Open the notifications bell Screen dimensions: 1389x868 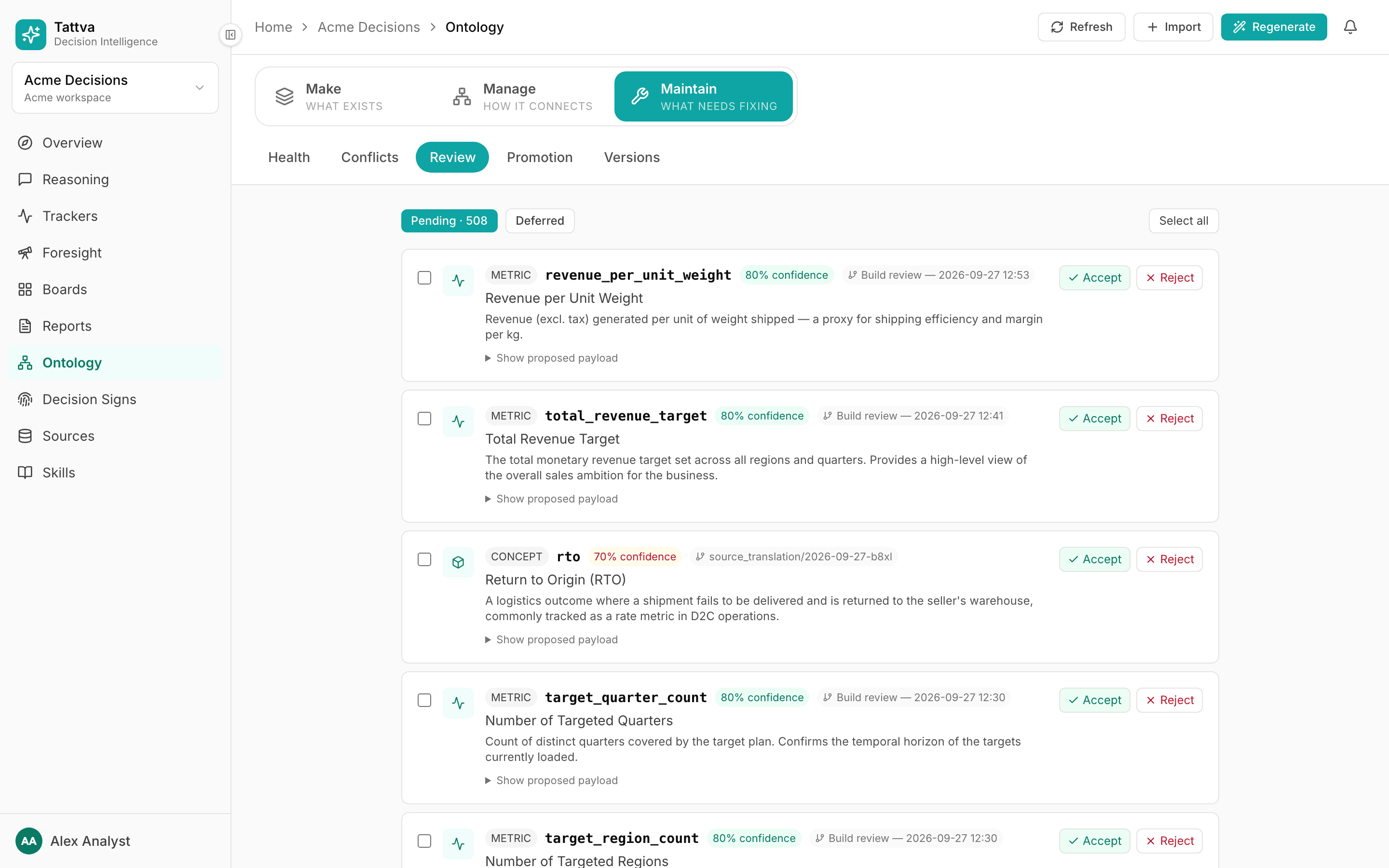(1350, 27)
